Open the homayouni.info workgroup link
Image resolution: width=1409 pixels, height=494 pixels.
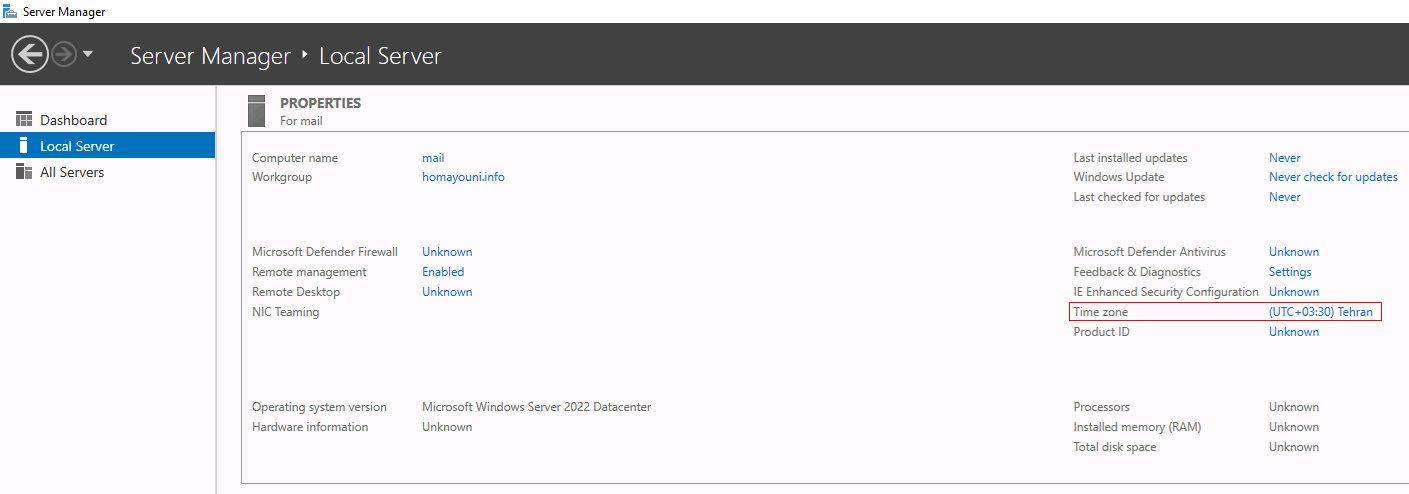click(463, 177)
